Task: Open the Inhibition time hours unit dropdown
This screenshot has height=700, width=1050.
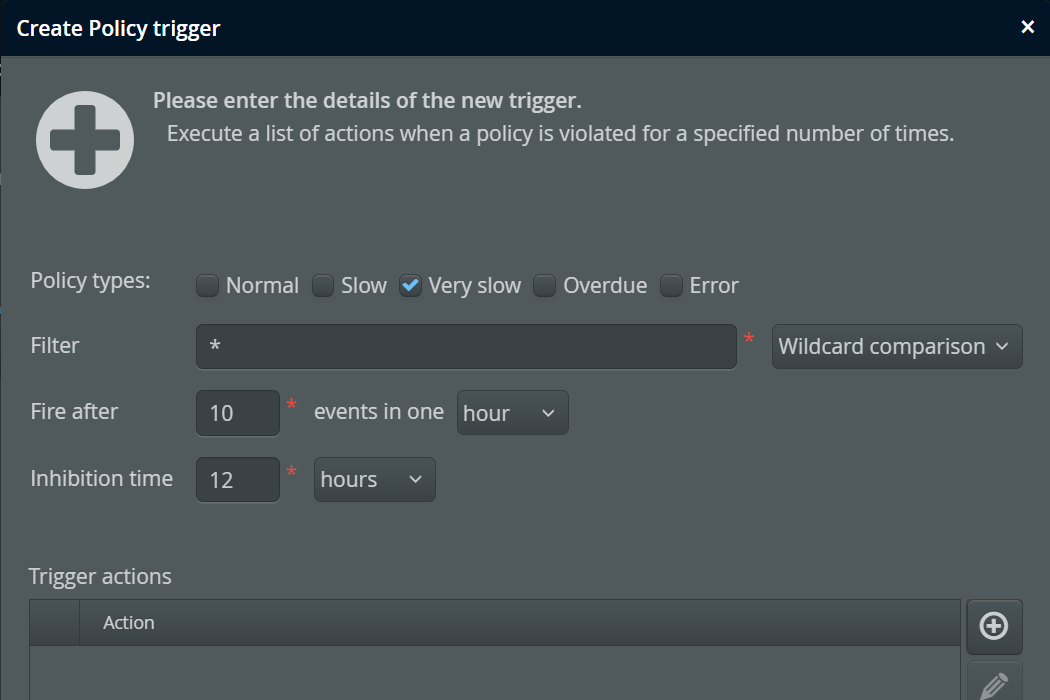Action: [374, 480]
